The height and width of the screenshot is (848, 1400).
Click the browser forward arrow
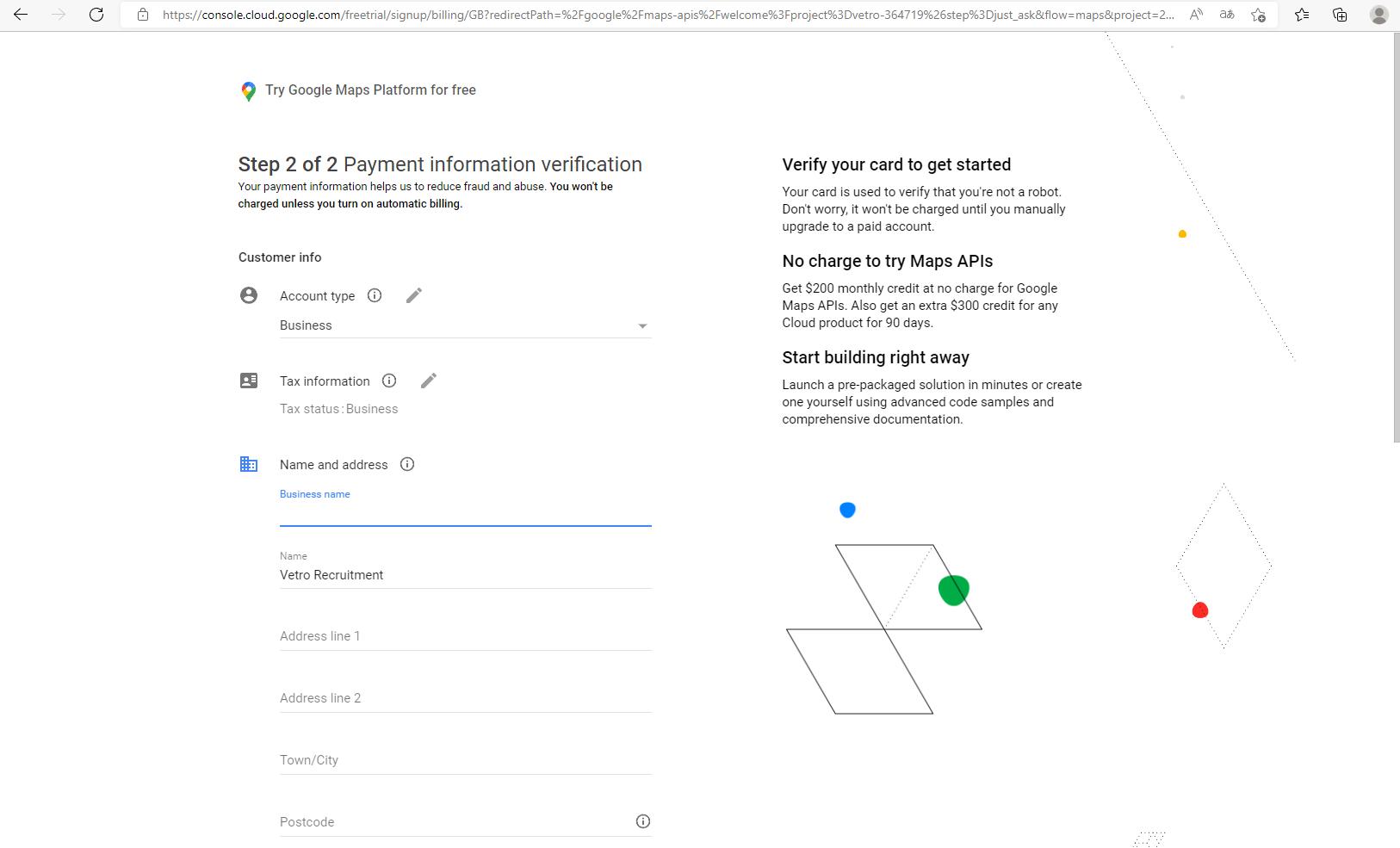(59, 15)
